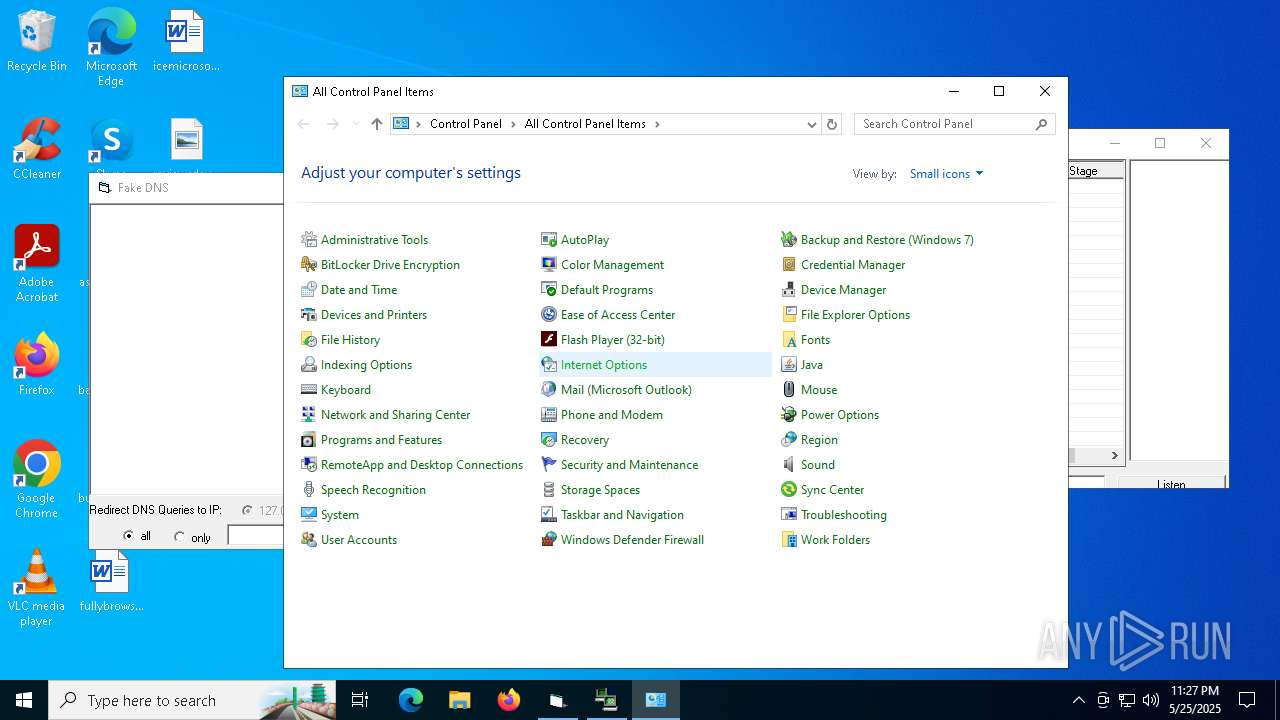Click the Color Management icon
1280x720 pixels.
[x=549, y=265]
